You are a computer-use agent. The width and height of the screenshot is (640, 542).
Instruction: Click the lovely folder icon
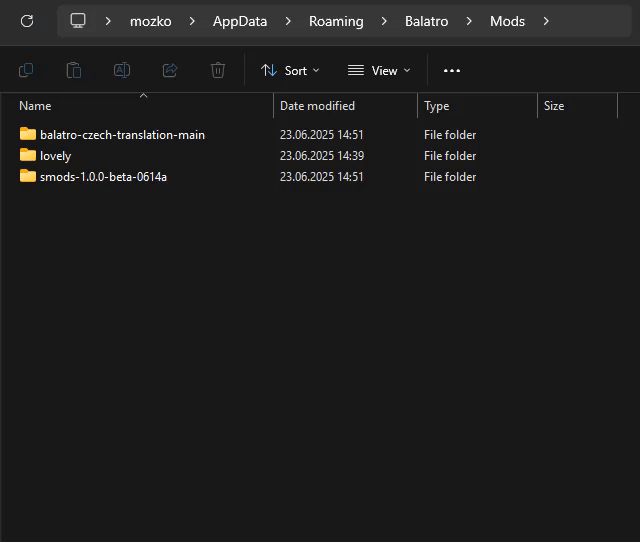[28, 155]
